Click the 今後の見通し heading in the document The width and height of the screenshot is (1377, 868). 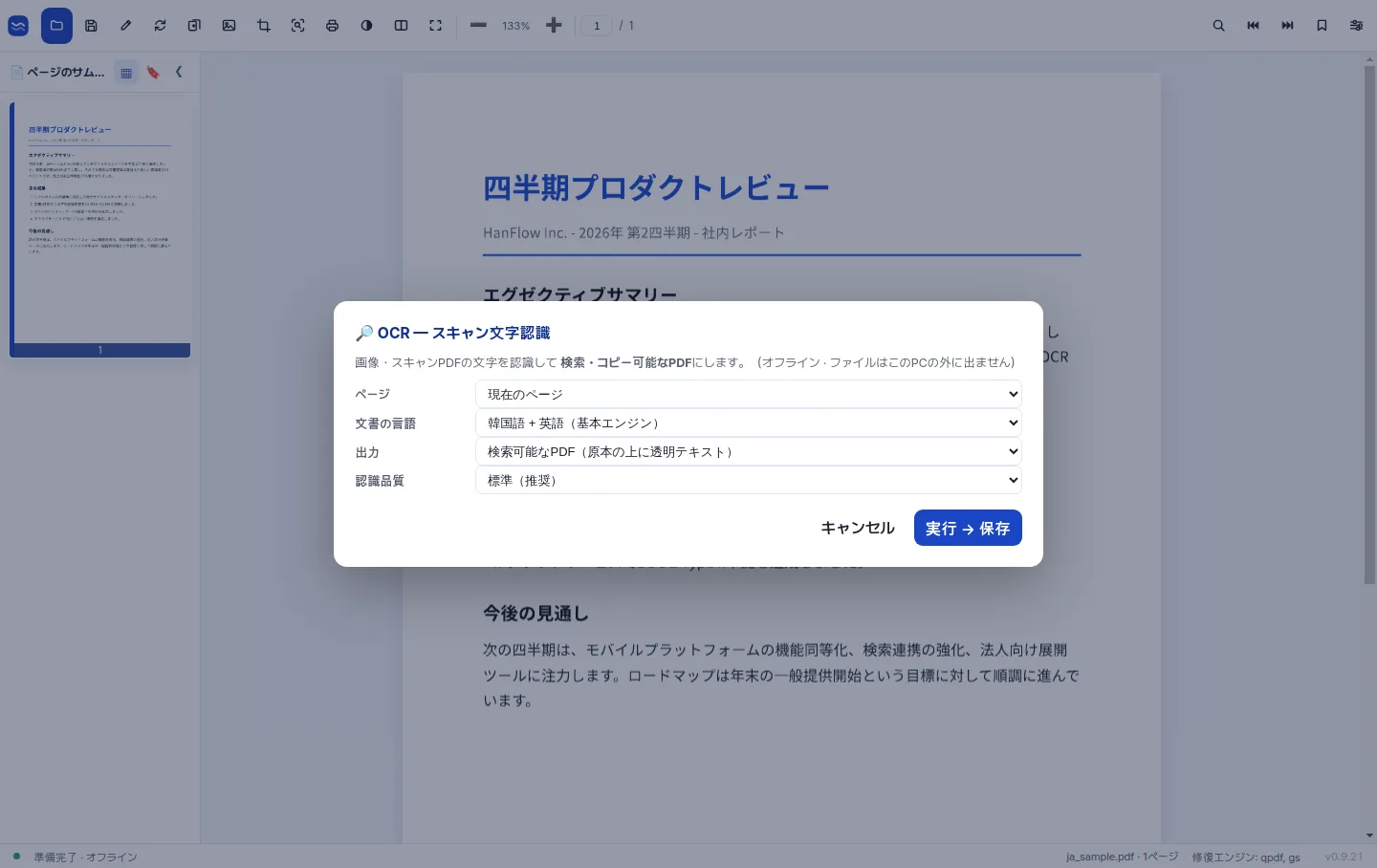click(535, 613)
